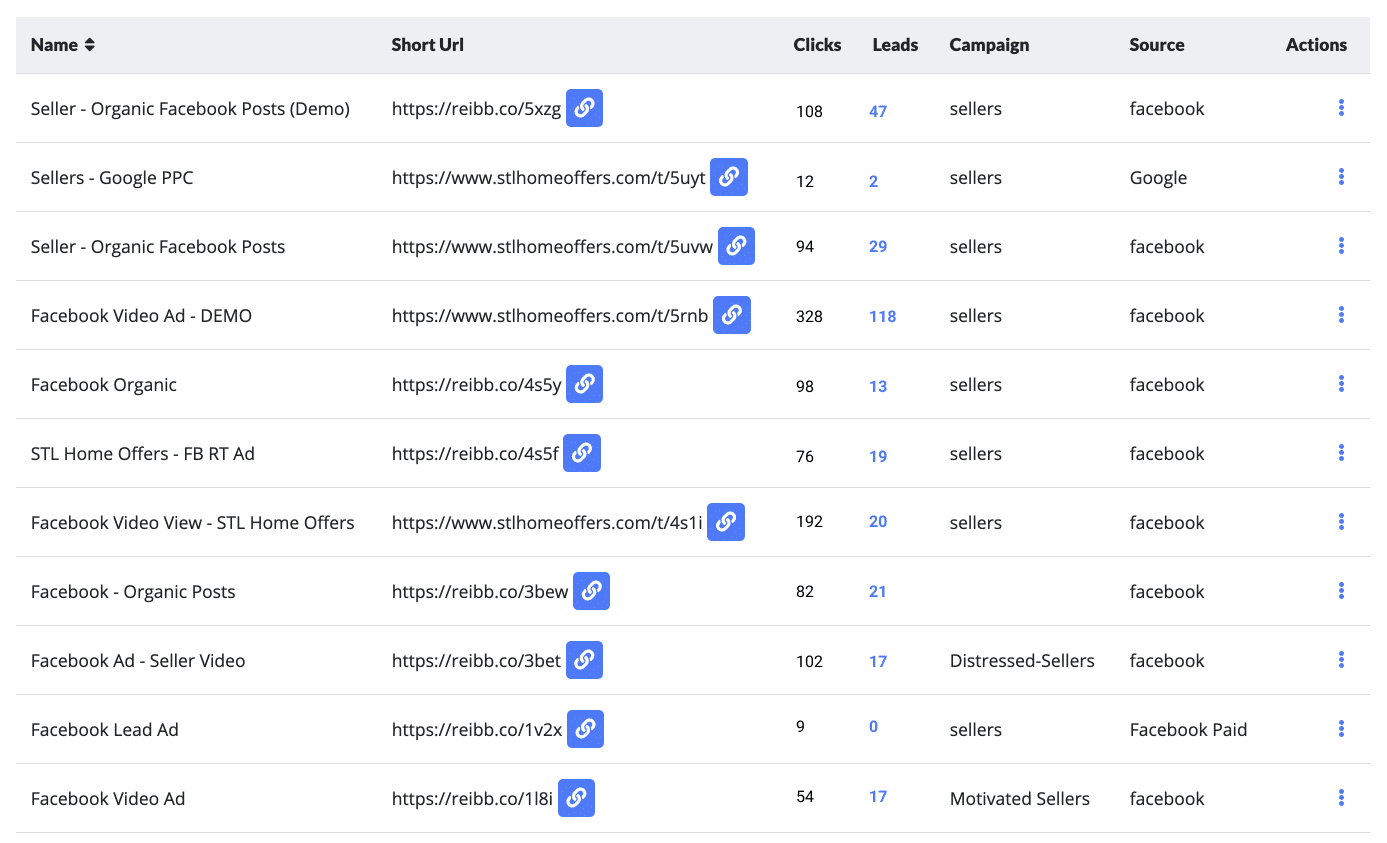Screen dimensions: 1387x843
Task: Open the 0 leads link for Facebook Lead Ad
Action: coord(874,726)
